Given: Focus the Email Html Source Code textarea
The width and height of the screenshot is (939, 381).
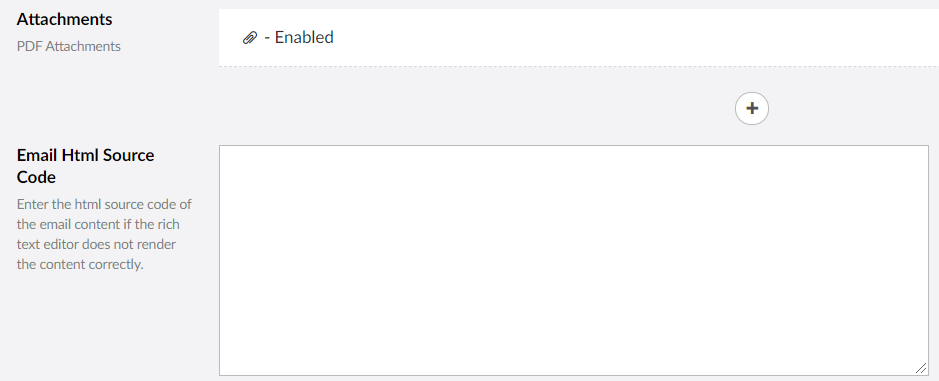Looking at the screenshot, I should (574, 261).
